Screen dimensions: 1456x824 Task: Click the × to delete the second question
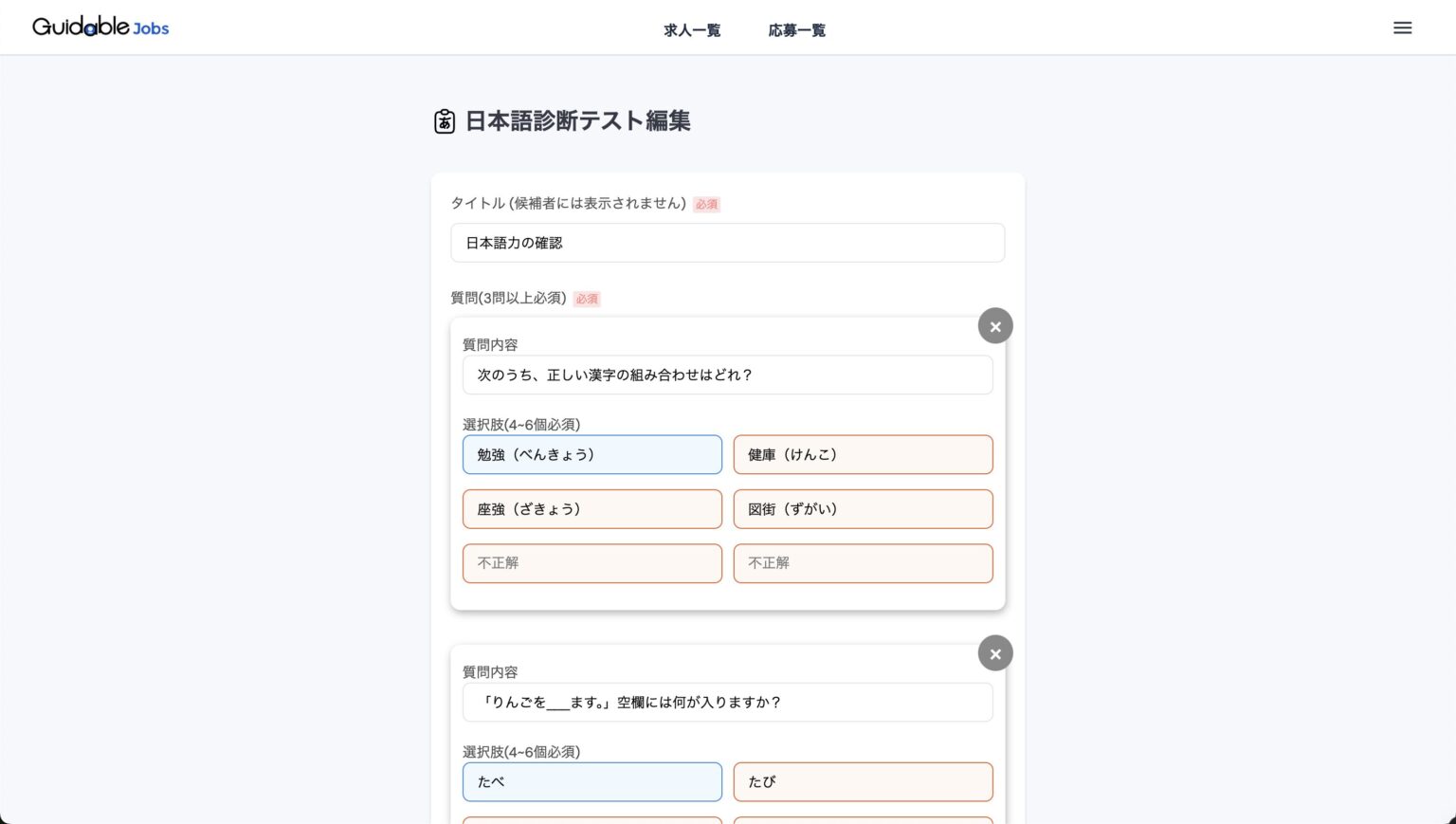pos(995,653)
